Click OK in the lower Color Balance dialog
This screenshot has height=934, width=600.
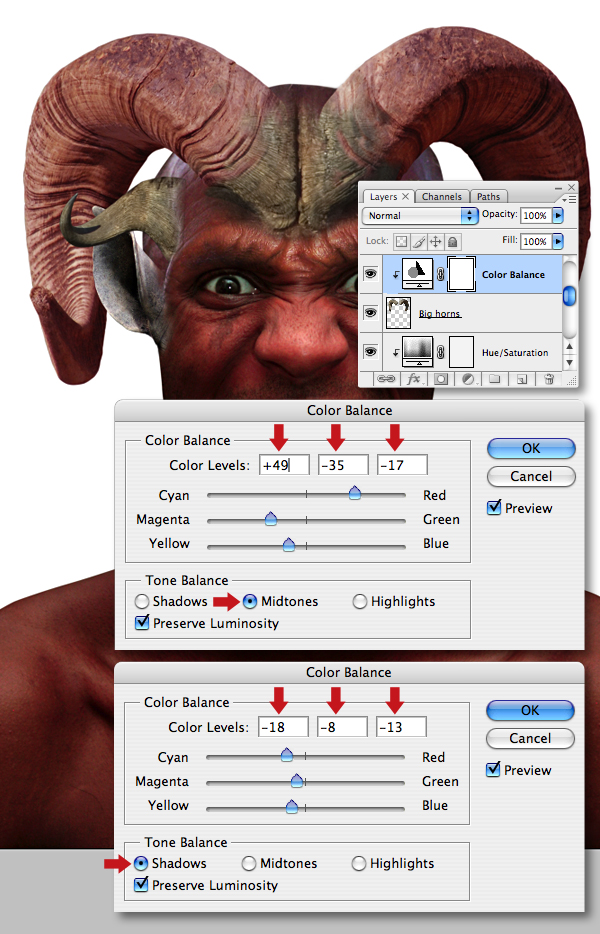tap(530, 711)
